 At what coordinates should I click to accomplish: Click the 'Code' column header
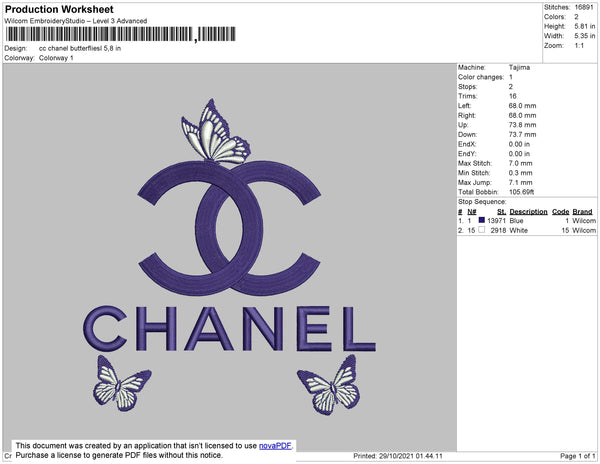[x=561, y=212]
